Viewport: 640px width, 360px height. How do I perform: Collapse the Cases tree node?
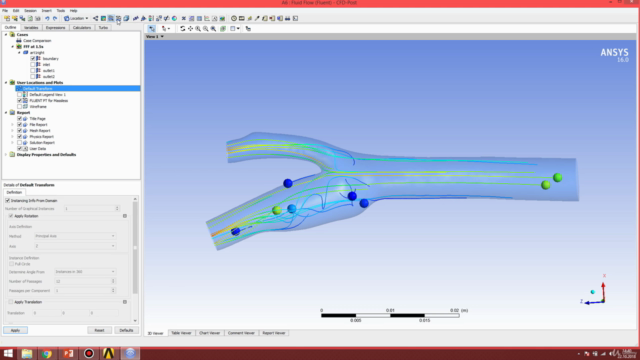click(x=6, y=35)
